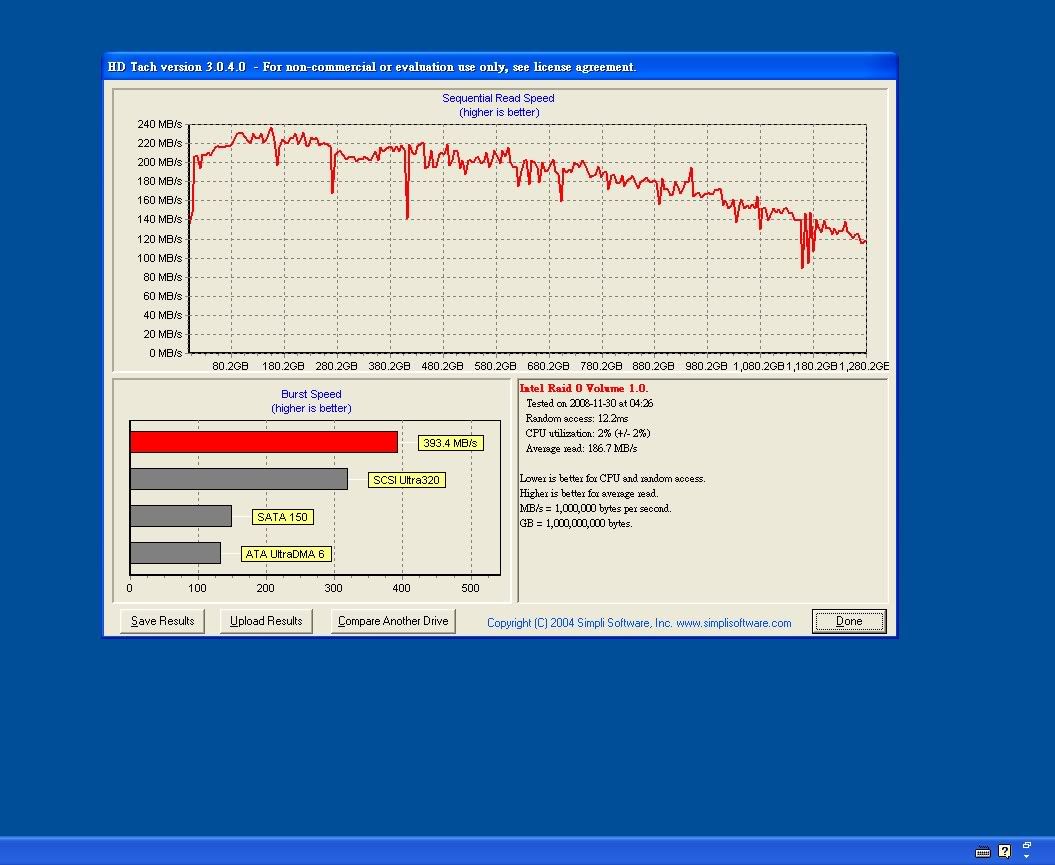
Task: Click the keyboard icon in the language bar
Action: (x=983, y=851)
